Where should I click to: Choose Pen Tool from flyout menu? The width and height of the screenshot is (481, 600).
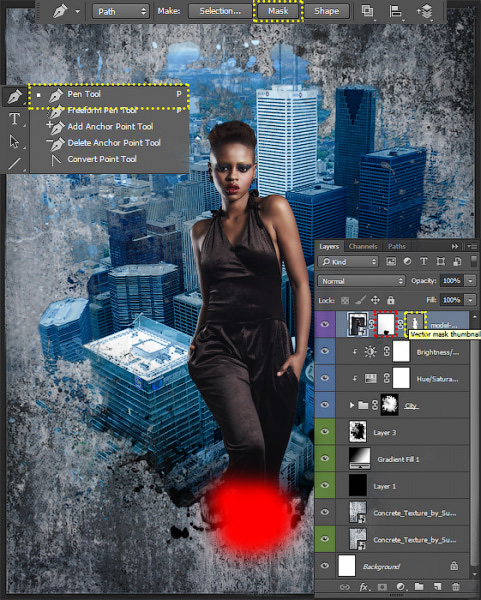coord(109,94)
